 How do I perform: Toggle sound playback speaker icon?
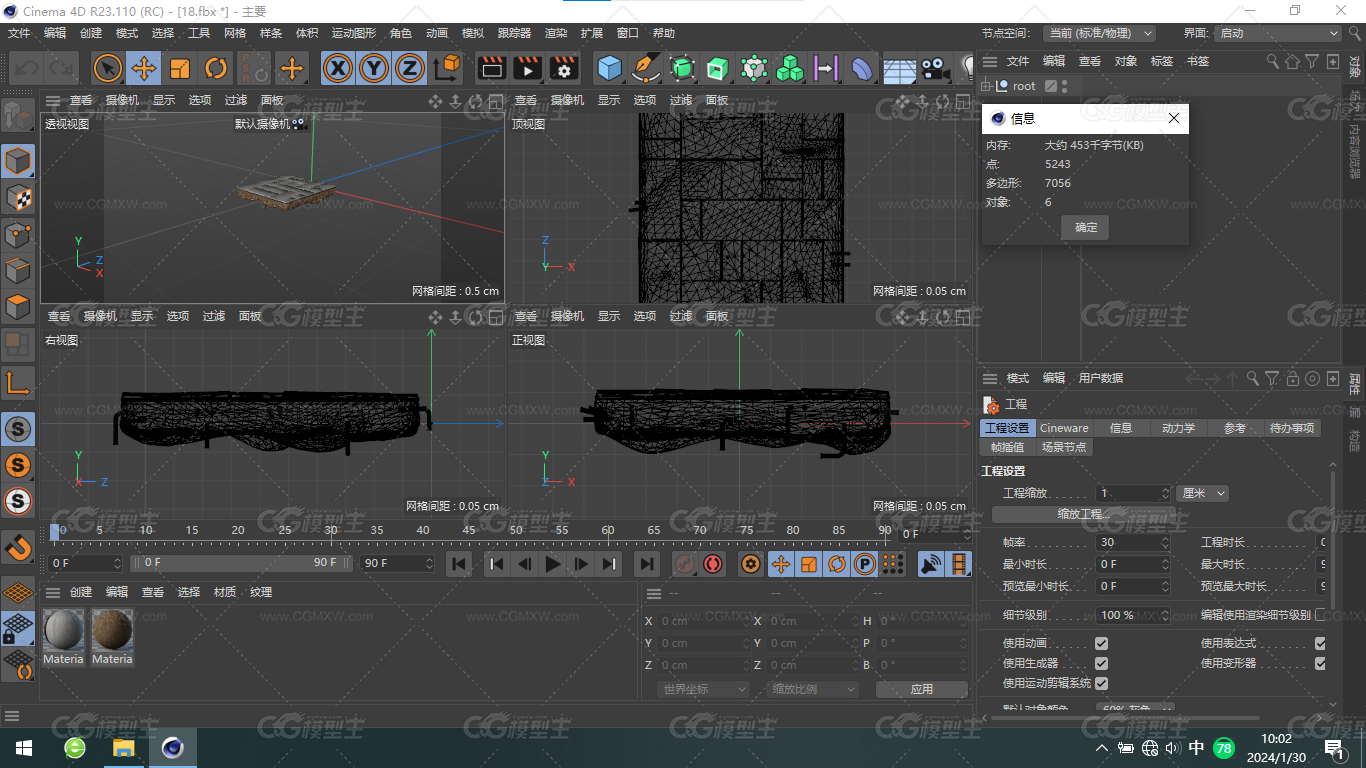931,564
